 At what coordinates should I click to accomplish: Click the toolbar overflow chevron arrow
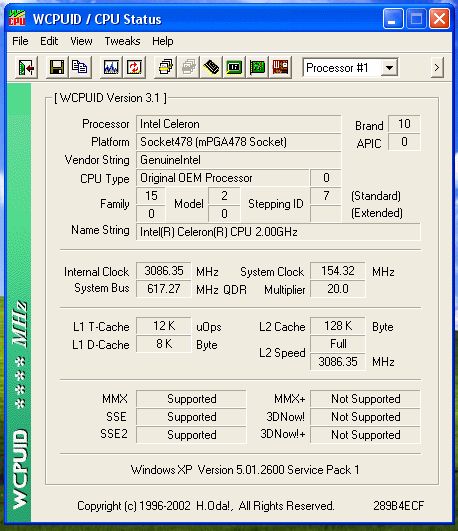(437, 68)
